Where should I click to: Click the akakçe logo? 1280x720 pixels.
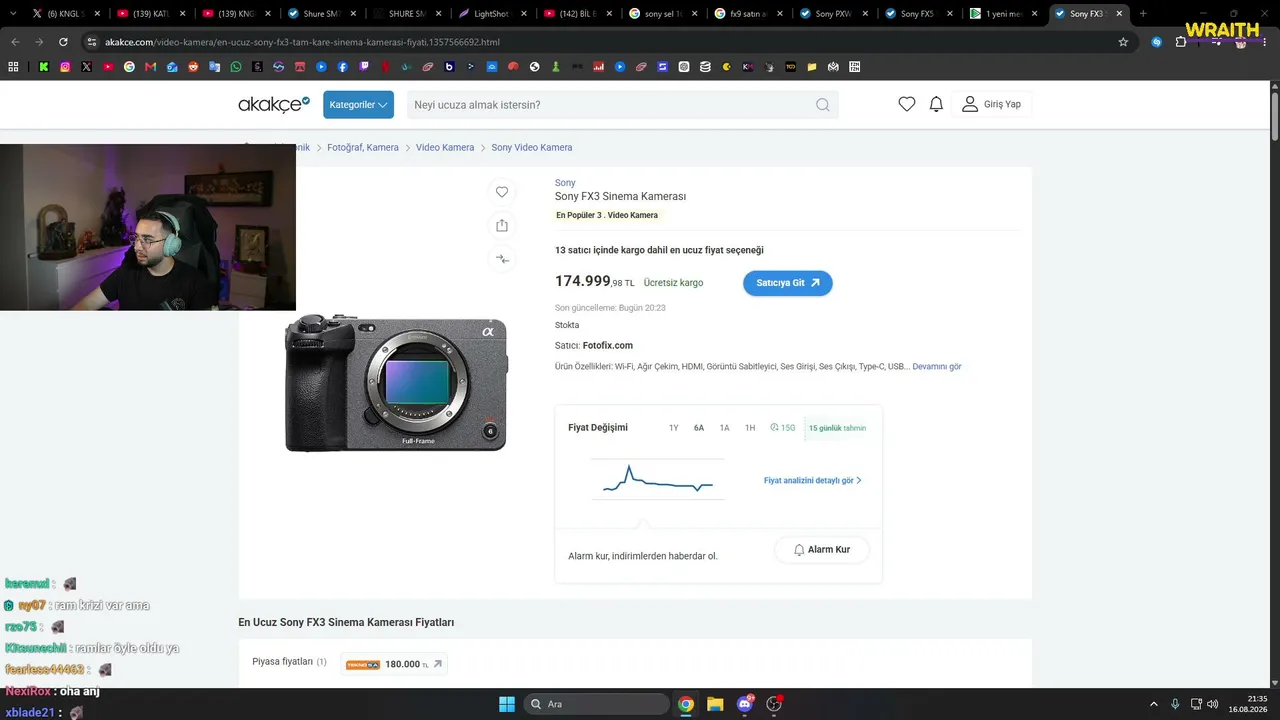pos(274,104)
